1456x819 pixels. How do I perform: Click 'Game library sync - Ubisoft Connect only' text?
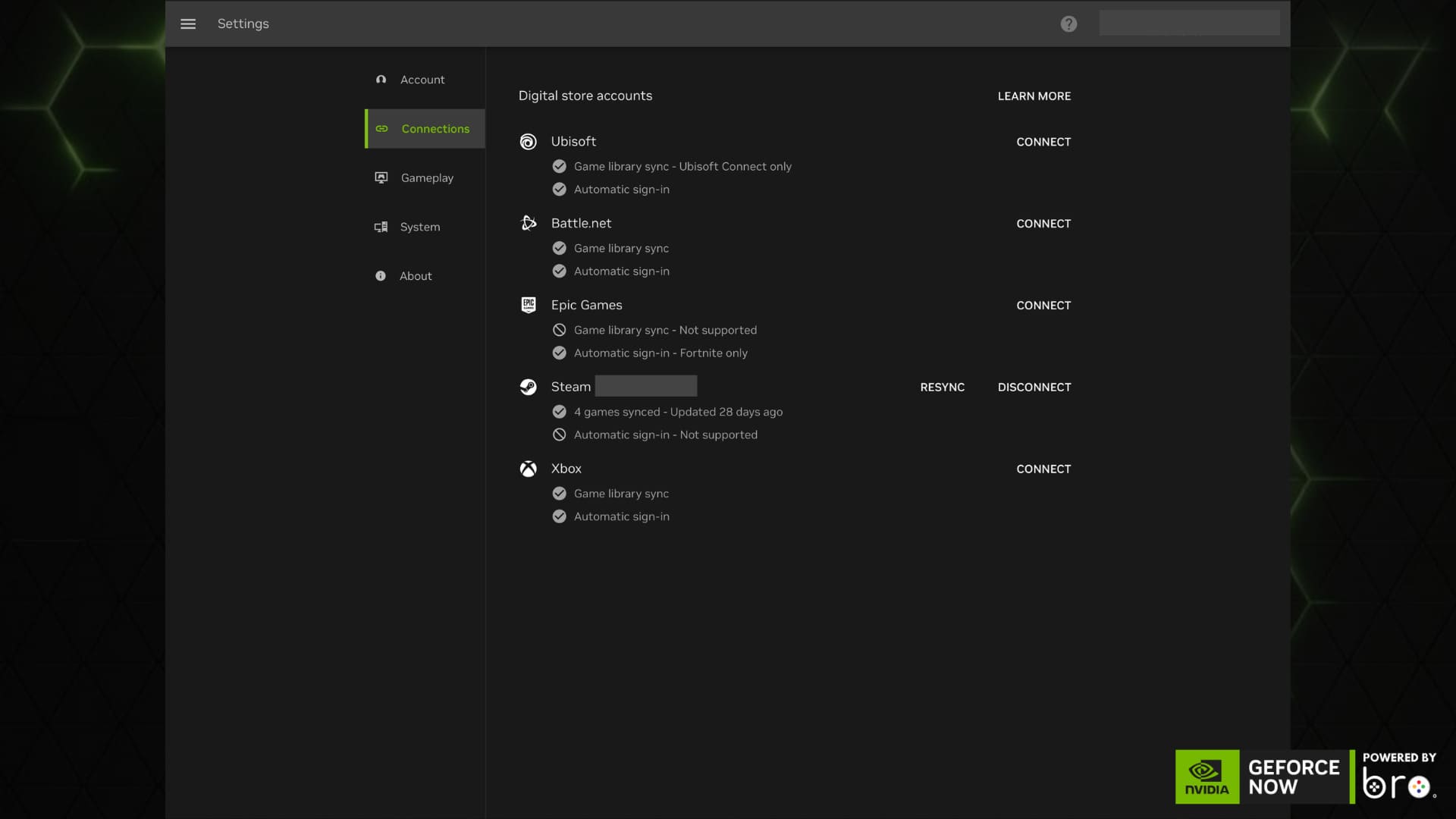click(x=682, y=166)
